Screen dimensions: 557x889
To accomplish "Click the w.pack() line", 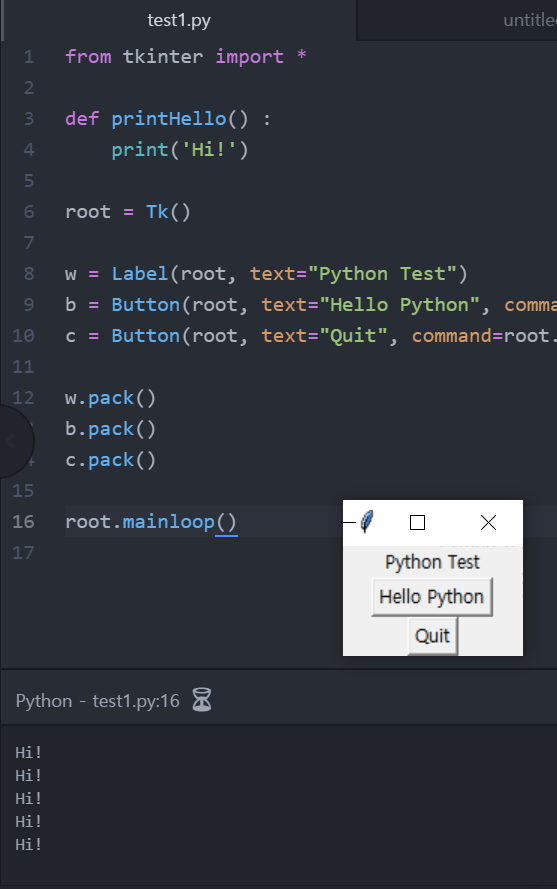I will click(111, 398).
